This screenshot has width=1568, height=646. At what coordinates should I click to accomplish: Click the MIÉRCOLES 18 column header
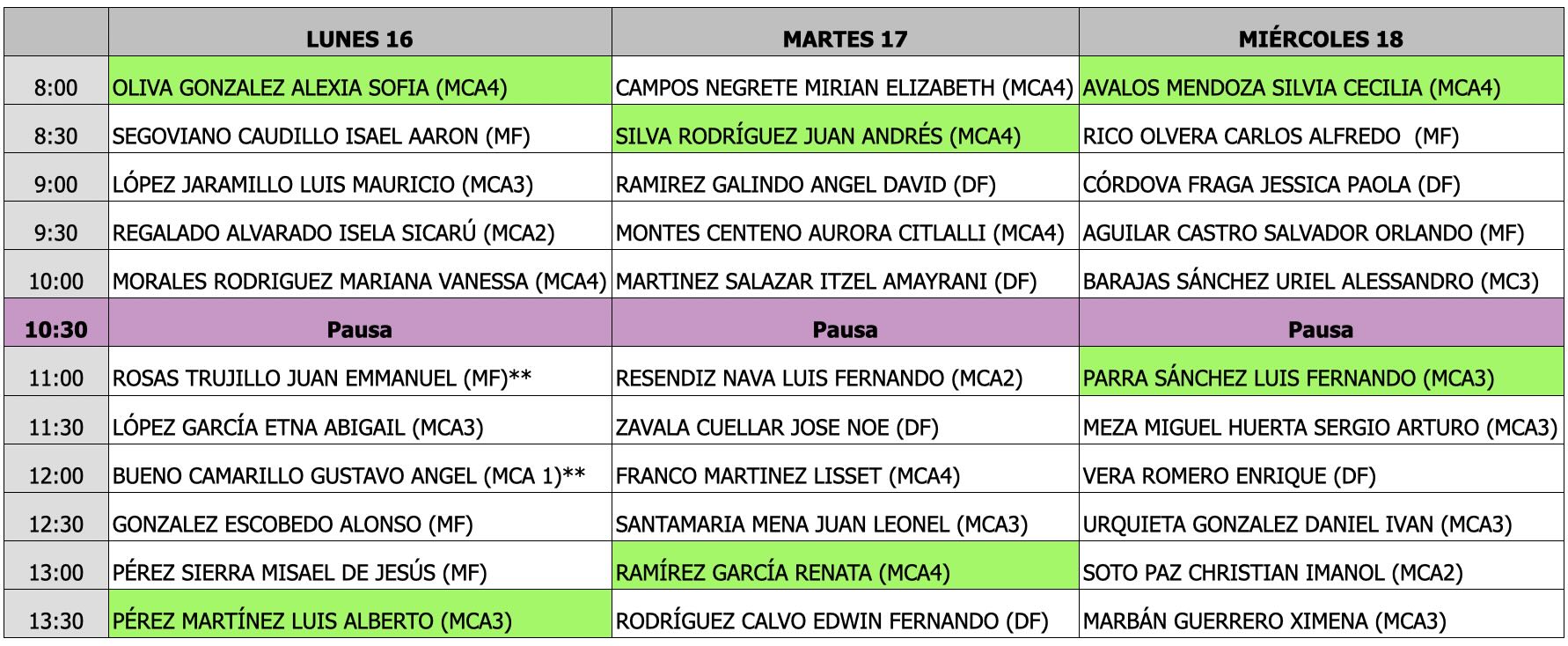(1320, 39)
